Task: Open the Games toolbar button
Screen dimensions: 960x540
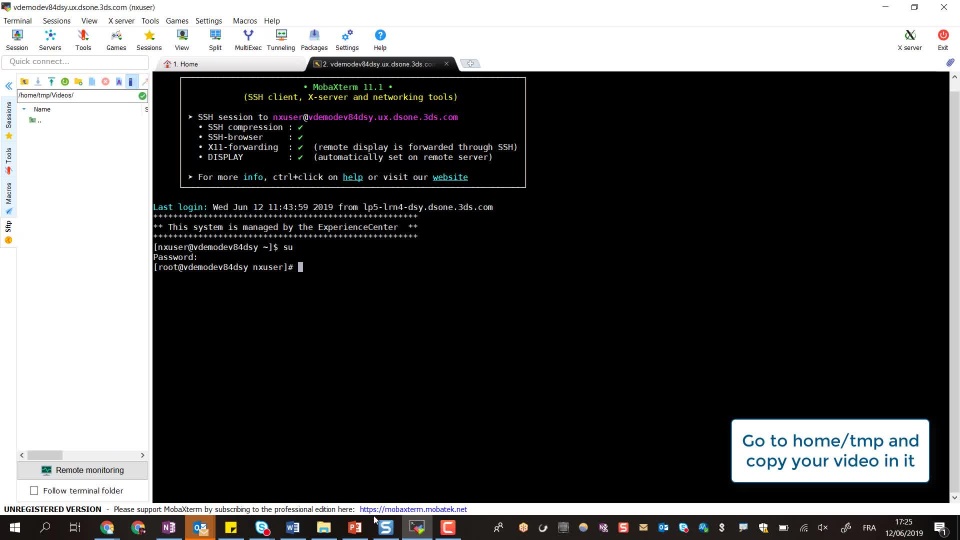Action: 116,40
